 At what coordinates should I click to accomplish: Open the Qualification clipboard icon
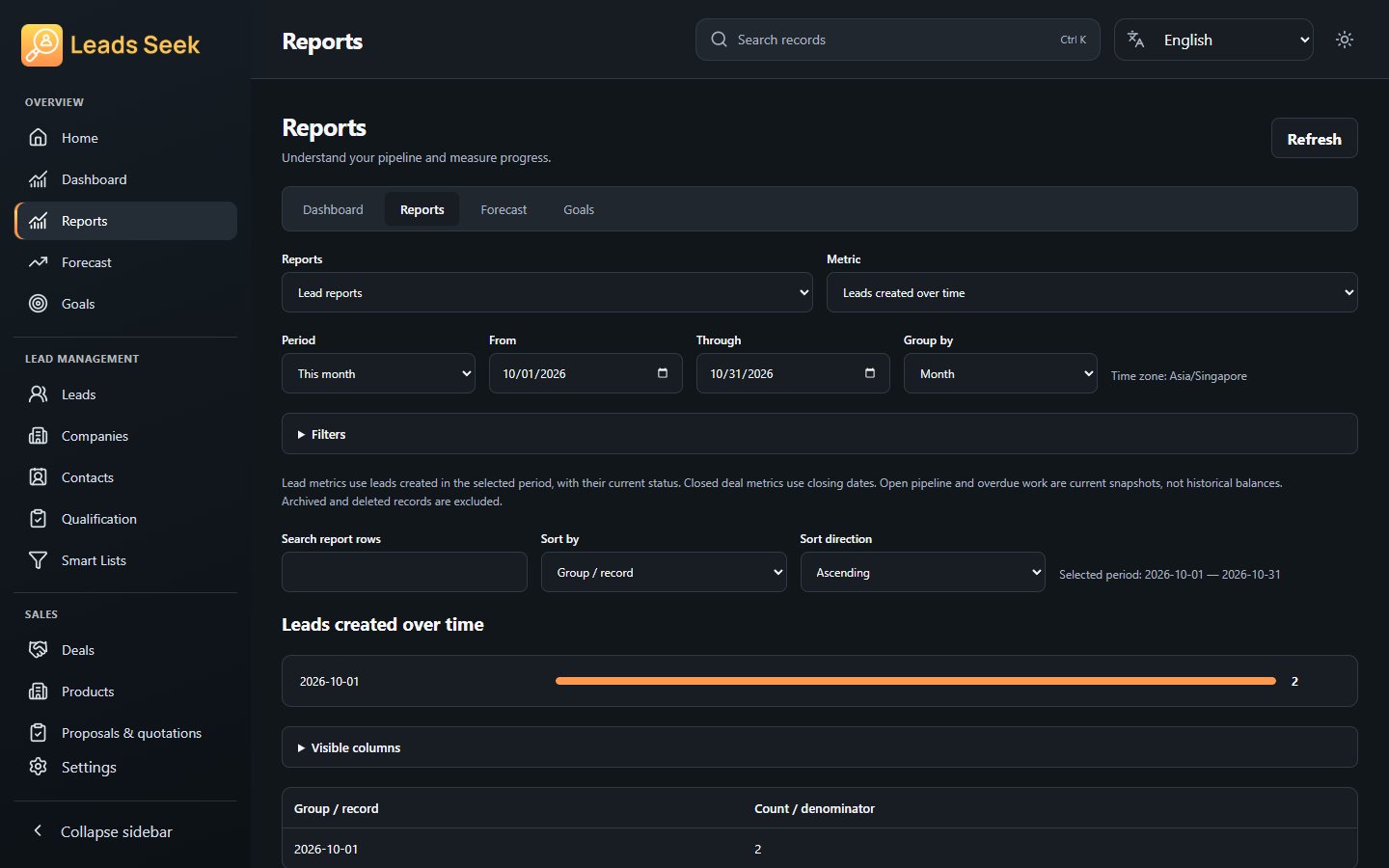pos(38,519)
